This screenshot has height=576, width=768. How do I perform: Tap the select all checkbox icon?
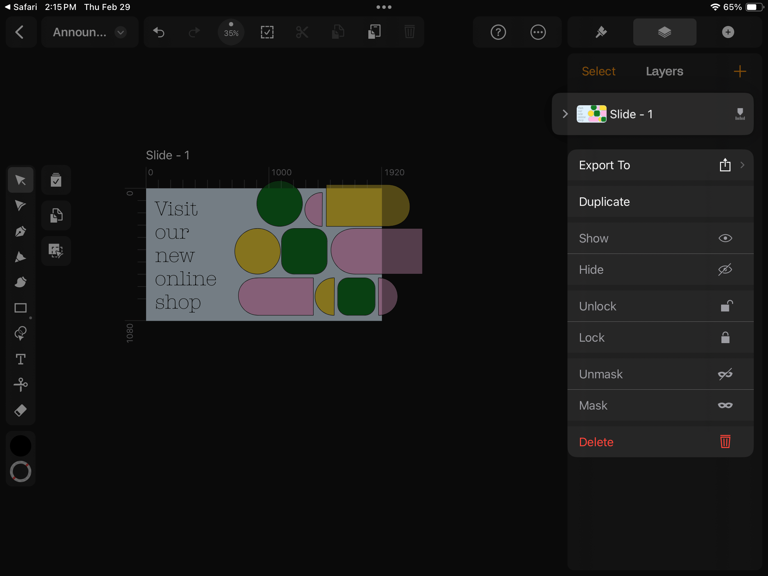267,32
